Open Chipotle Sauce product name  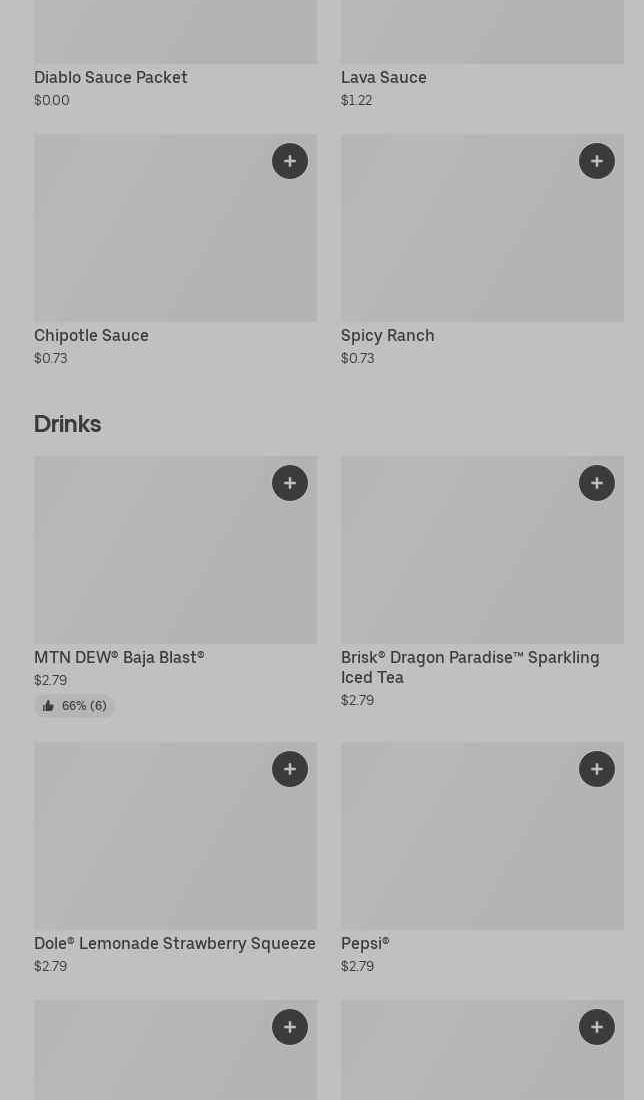(x=91, y=336)
